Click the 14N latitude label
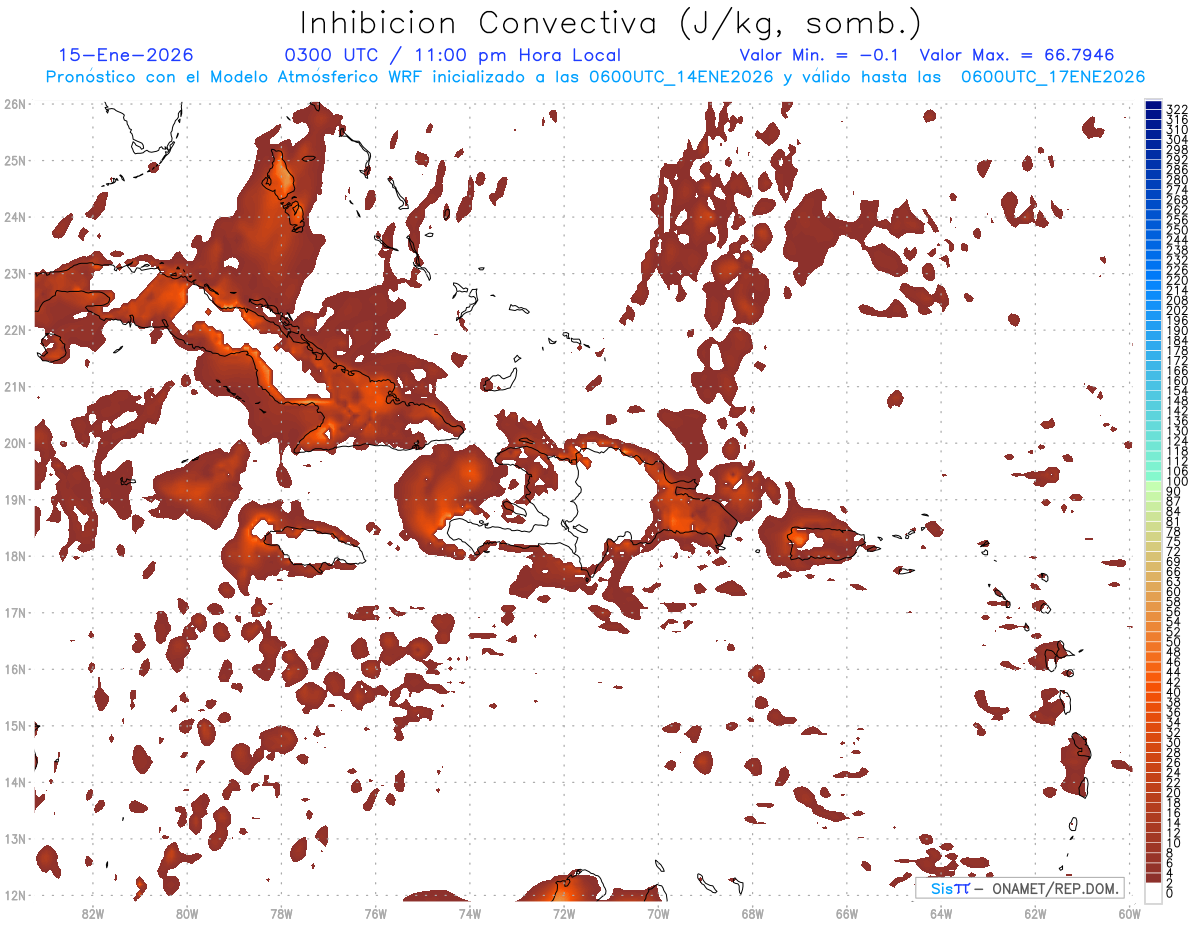Screen dimensions: 1200x927 point(15,781)
